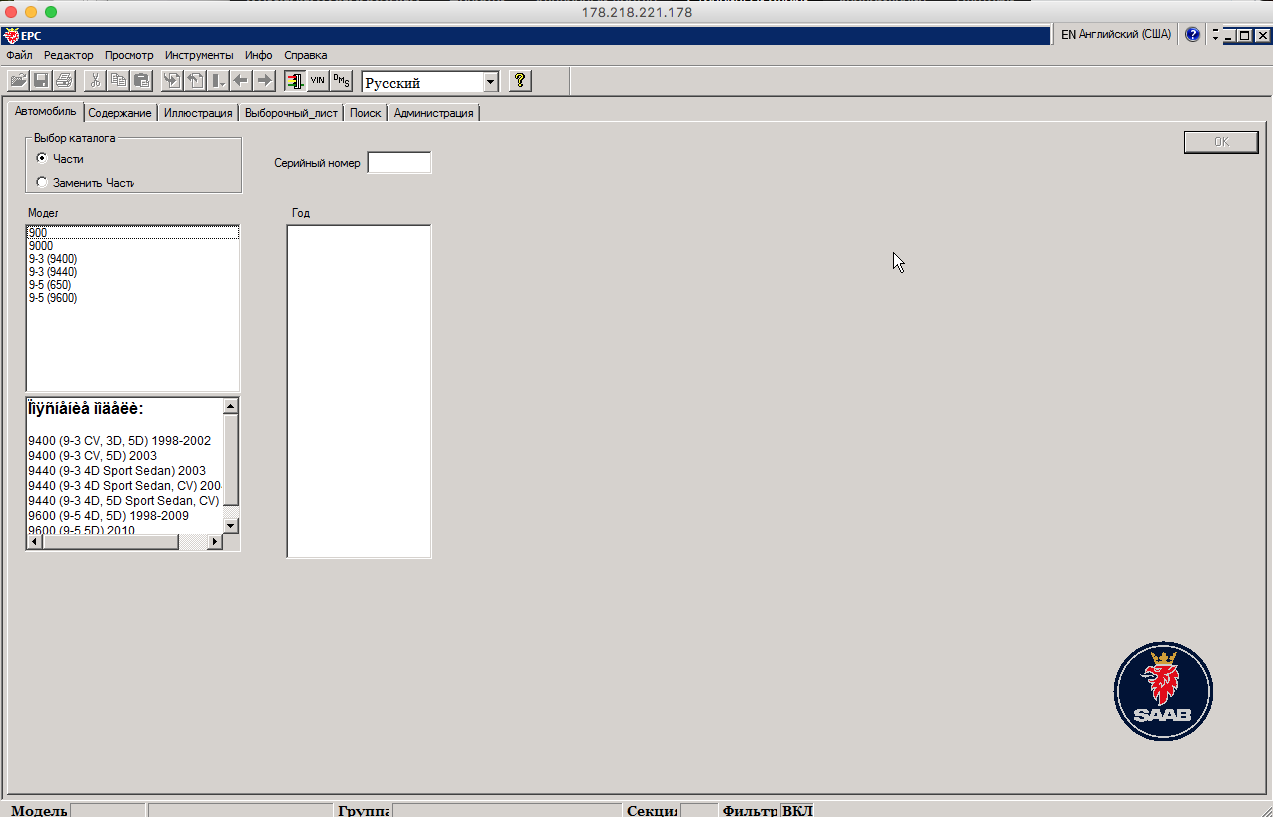The image size is (1273, 817).
Task: Open the Инструменты menu
Action: tap(199, 55)
